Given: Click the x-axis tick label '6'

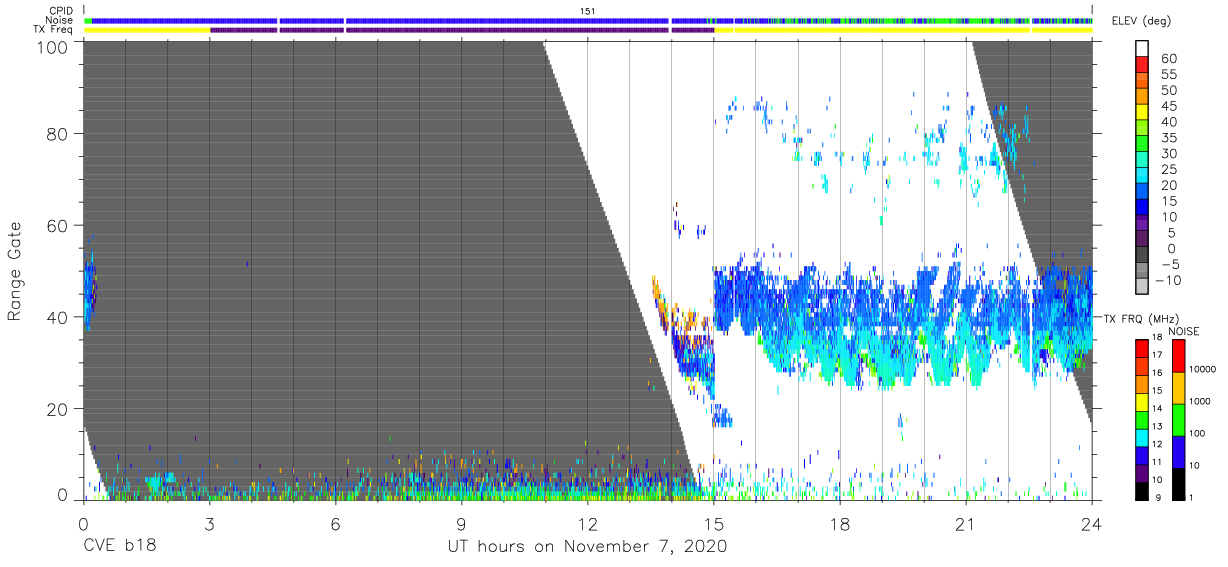Looking at the screenshot, I should click(x=335, y=522).
